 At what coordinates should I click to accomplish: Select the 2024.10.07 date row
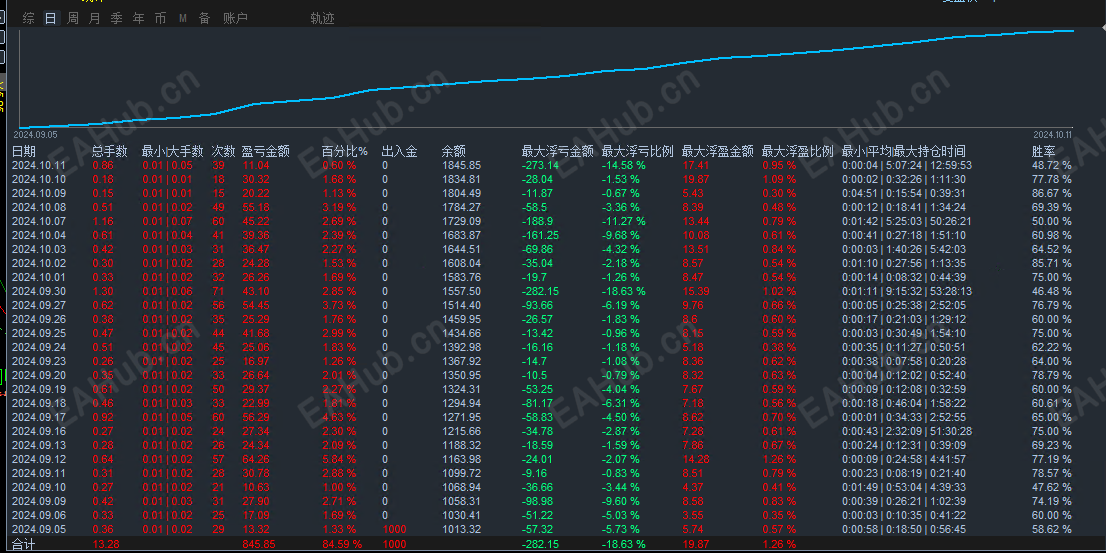coord(40,221)
